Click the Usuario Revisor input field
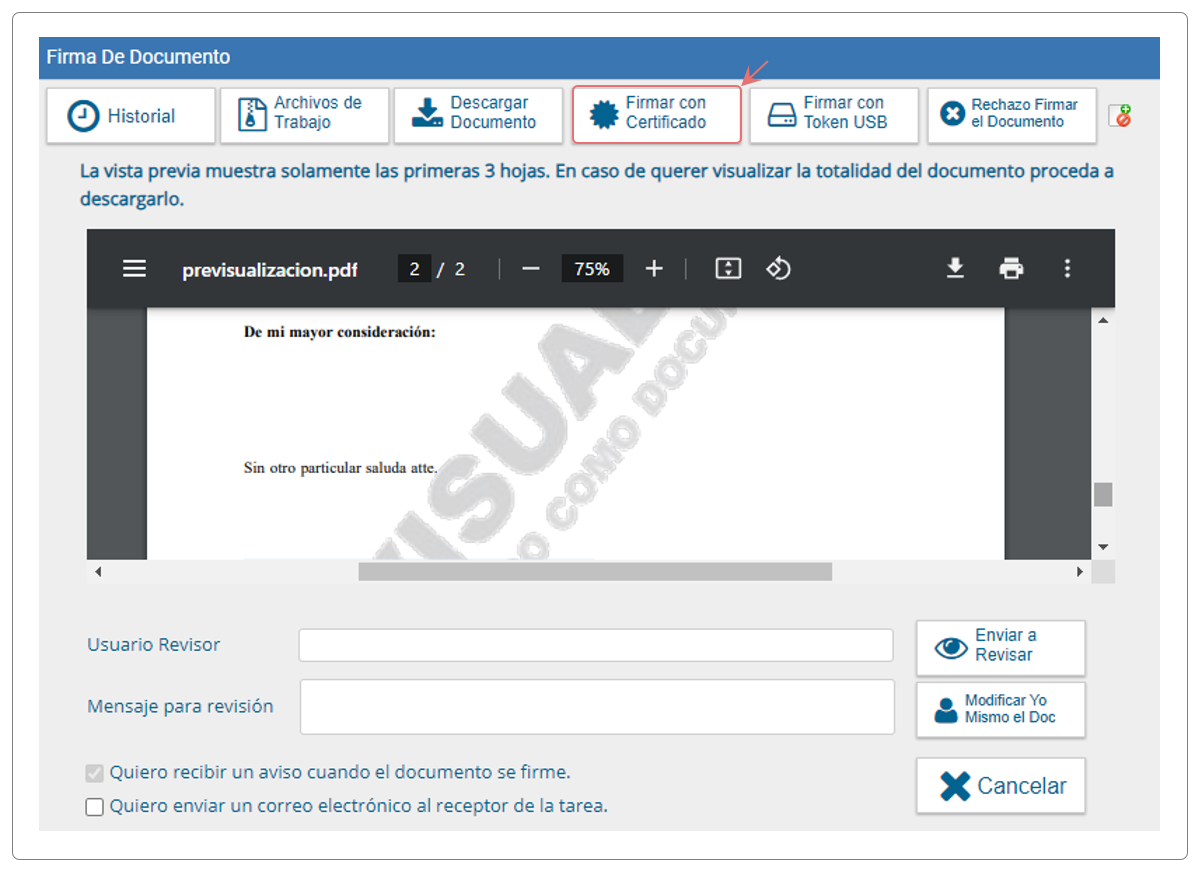This screenshot has width=1203, height=877. click(x=596, y=645)
